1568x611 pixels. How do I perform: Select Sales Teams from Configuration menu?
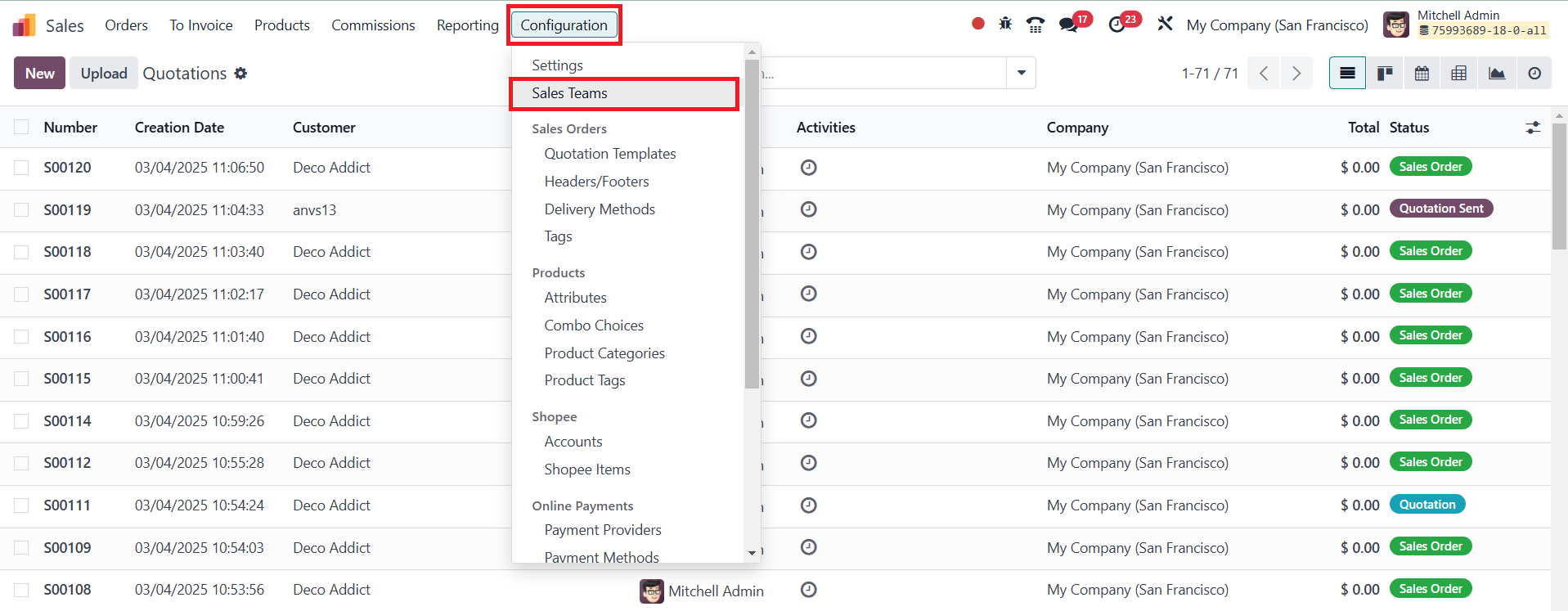click(x=569, y=93)
